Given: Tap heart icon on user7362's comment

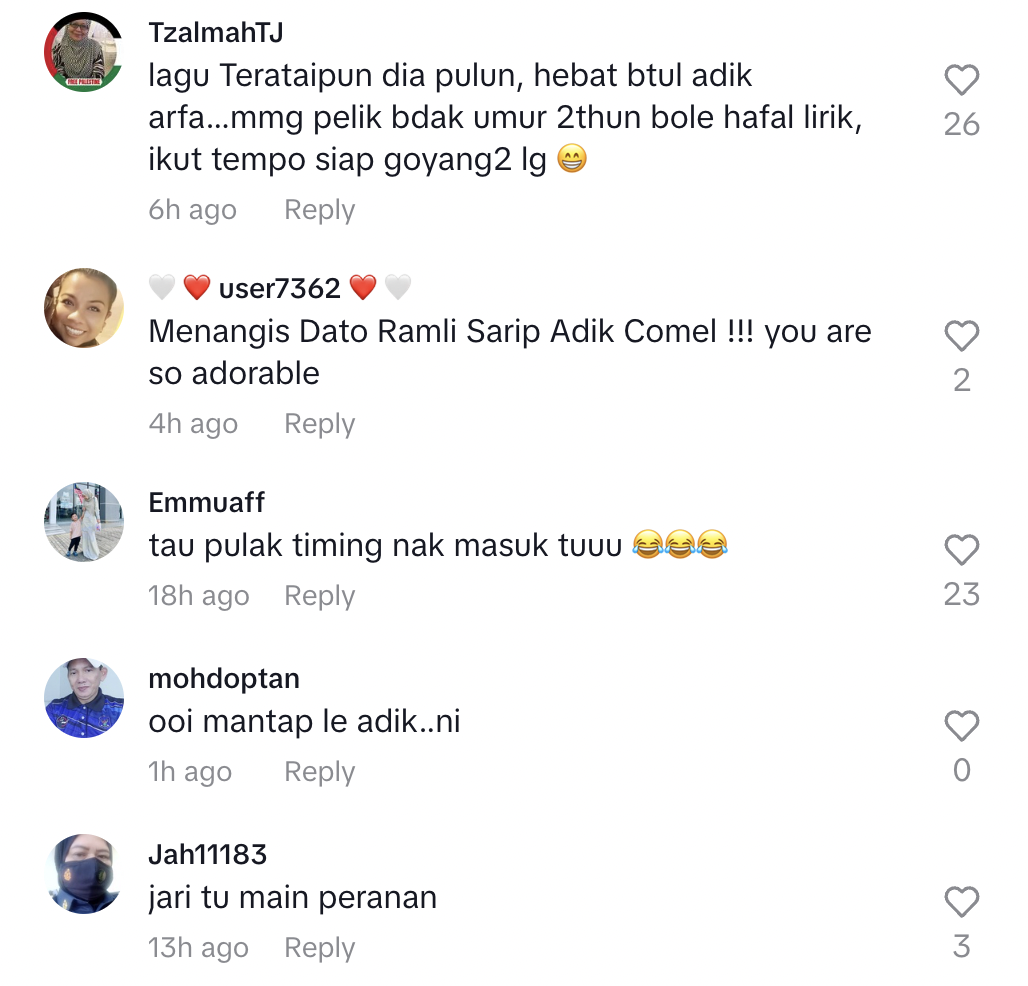Looking at the screenshot, I should (x=961, y=336).
